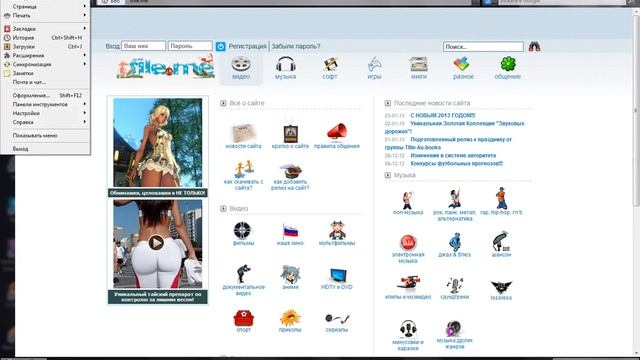Open the общение clover icon
Screen dimensions: 640x360
[508, 64]
